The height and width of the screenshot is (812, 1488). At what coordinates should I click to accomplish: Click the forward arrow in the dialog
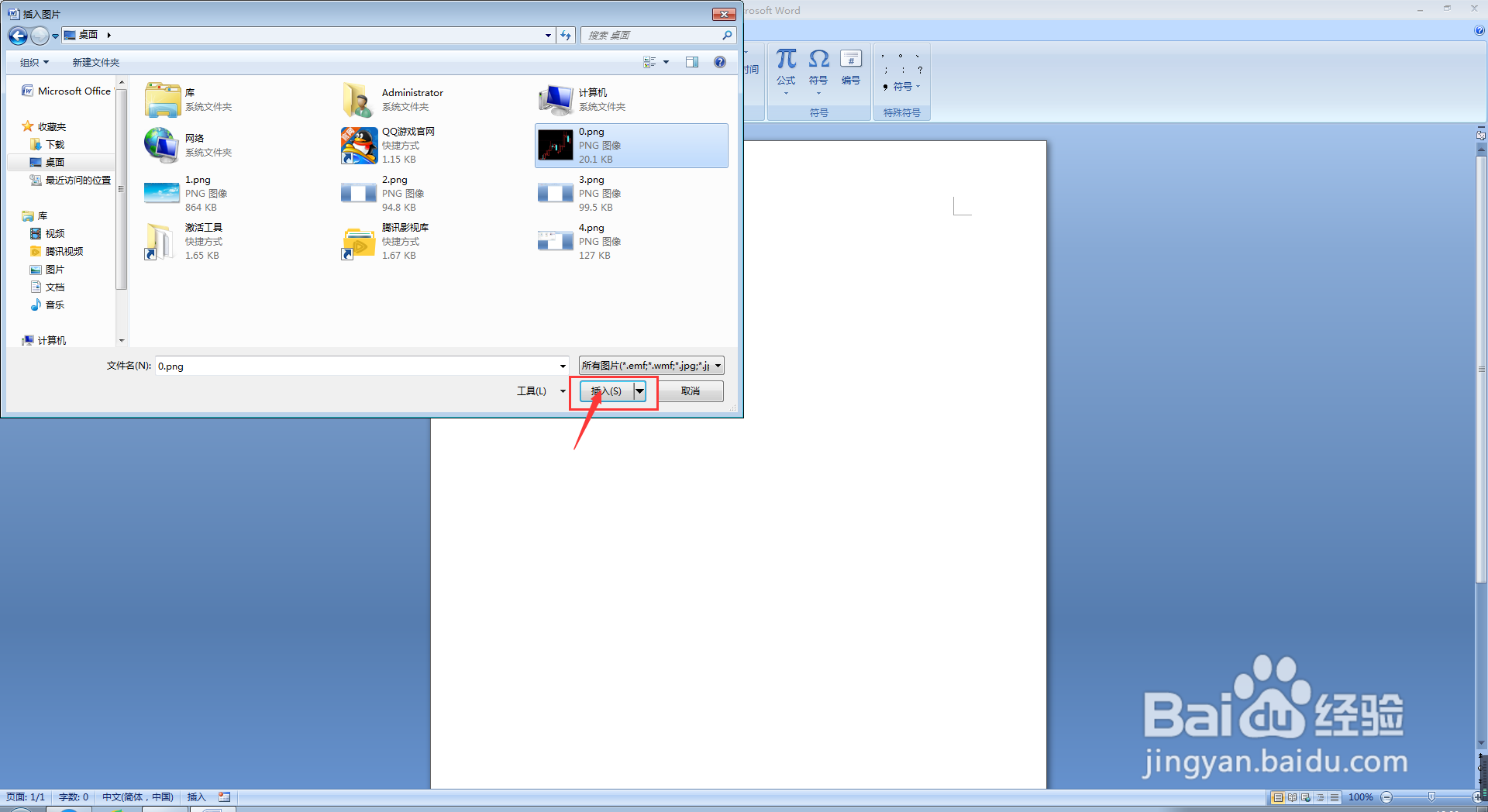tap(40, 36)
